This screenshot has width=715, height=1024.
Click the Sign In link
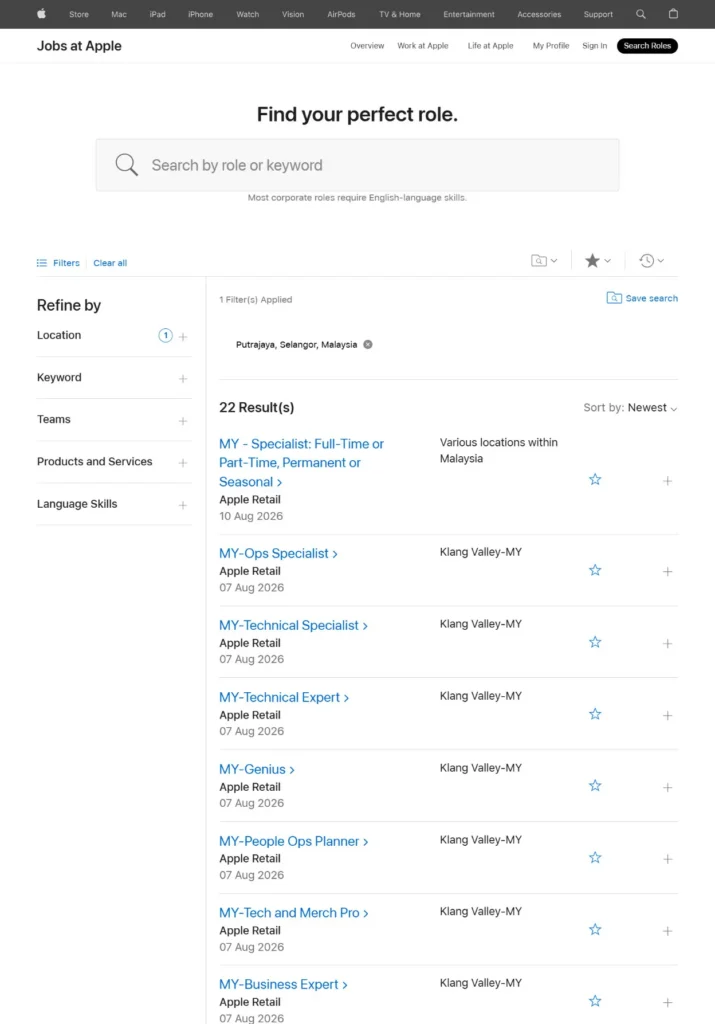pos(594,46)
